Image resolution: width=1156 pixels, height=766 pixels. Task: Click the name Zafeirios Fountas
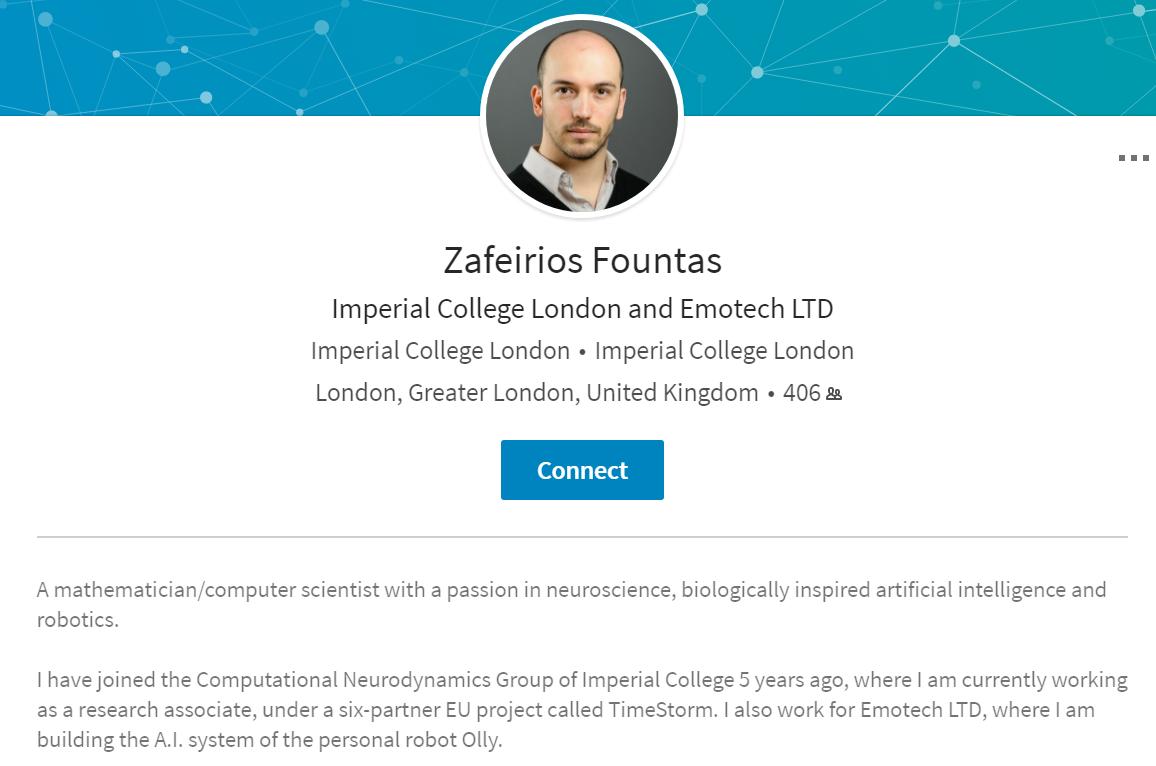click(582, 260)
